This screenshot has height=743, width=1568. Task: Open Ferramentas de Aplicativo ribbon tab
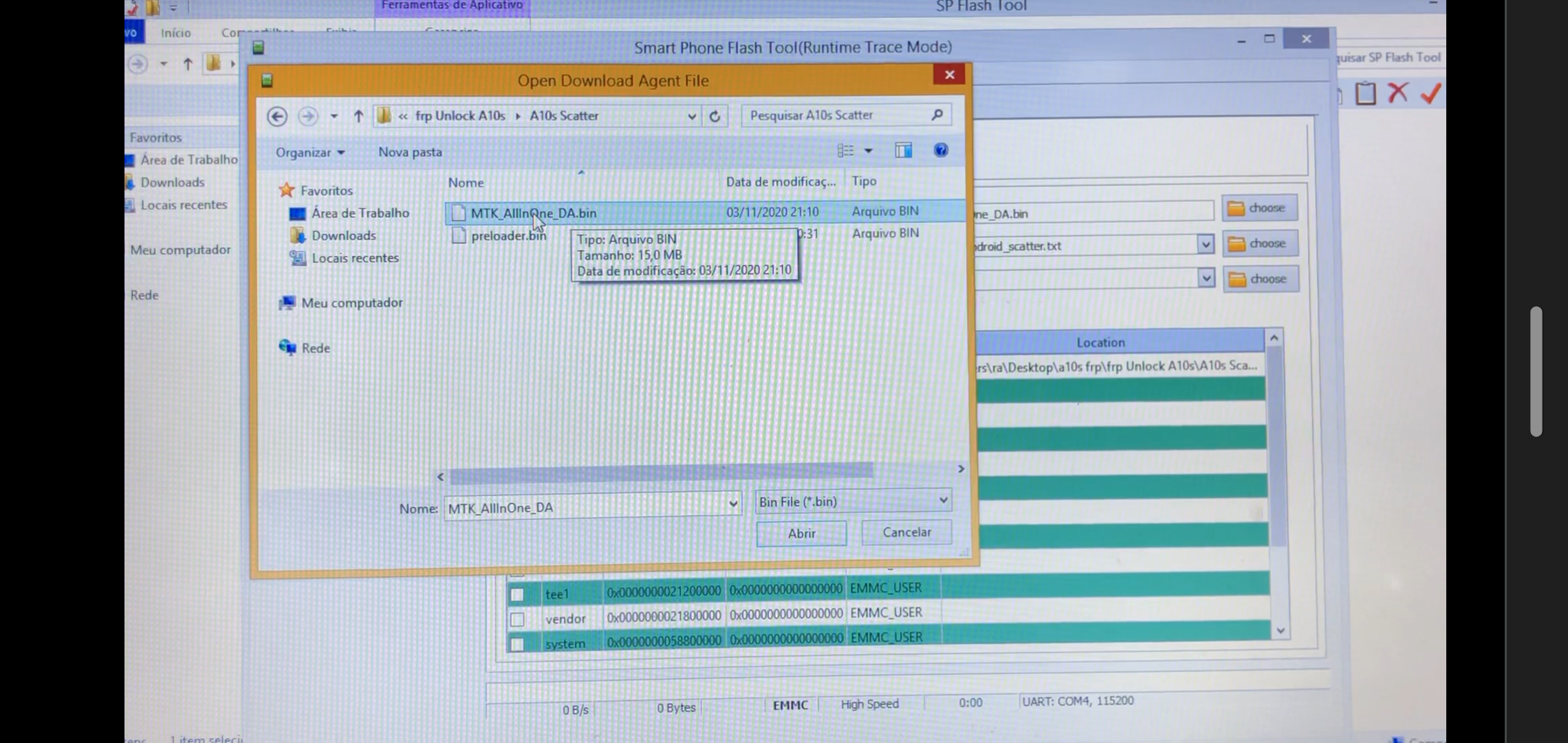[x=452, y=6]
